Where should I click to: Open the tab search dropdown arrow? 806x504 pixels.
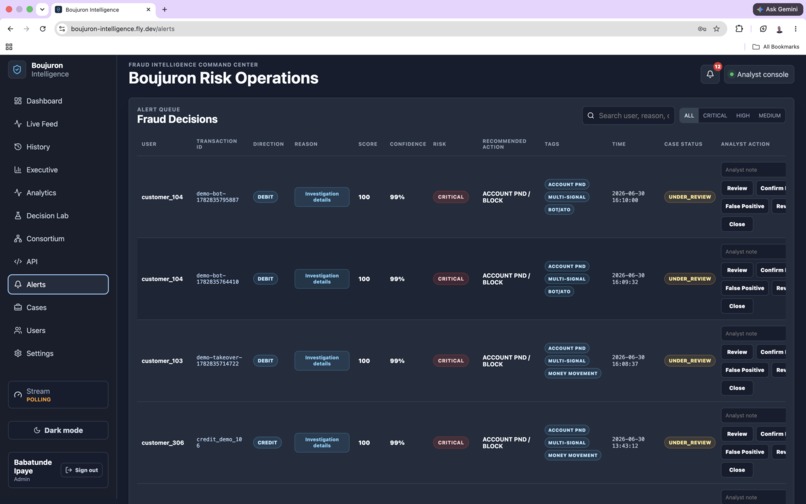tap(42, 9)
